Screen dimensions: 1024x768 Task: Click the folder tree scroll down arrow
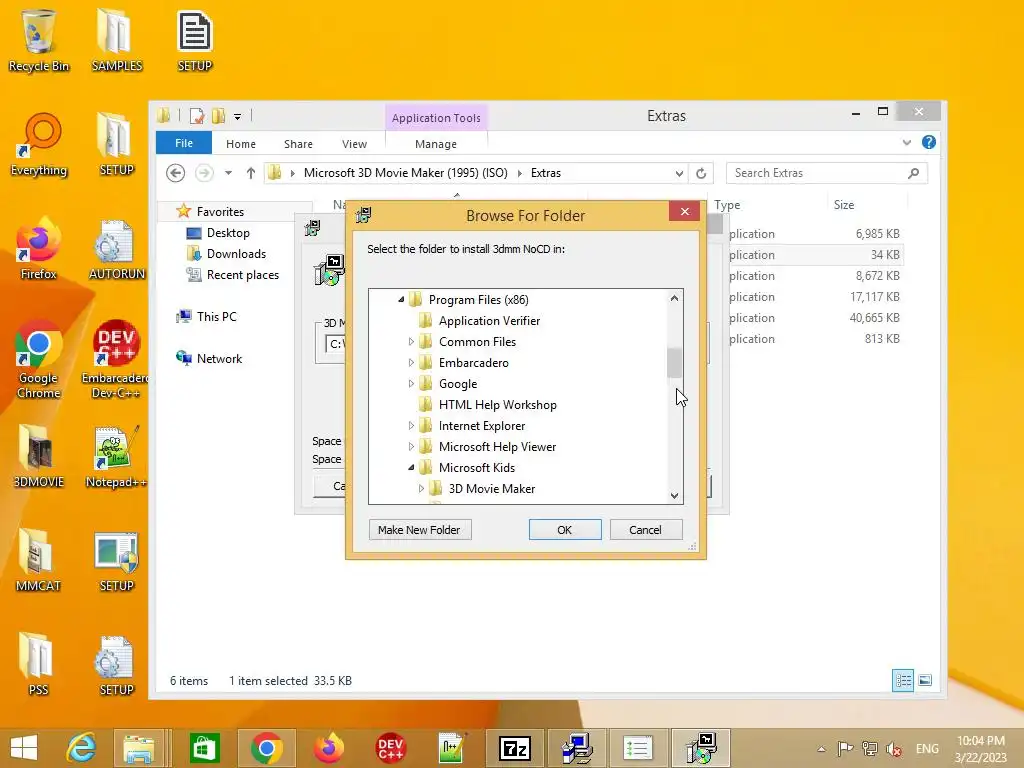[675, 496]
